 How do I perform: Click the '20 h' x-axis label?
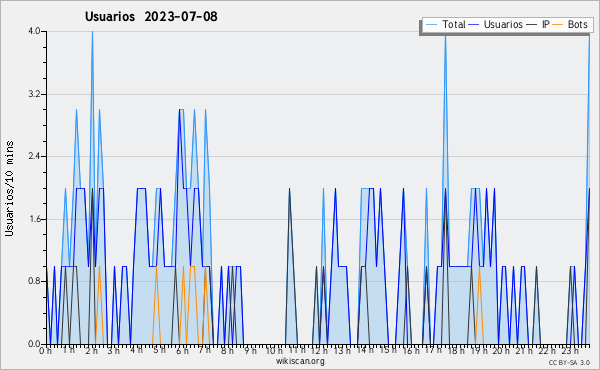point(501,351)
